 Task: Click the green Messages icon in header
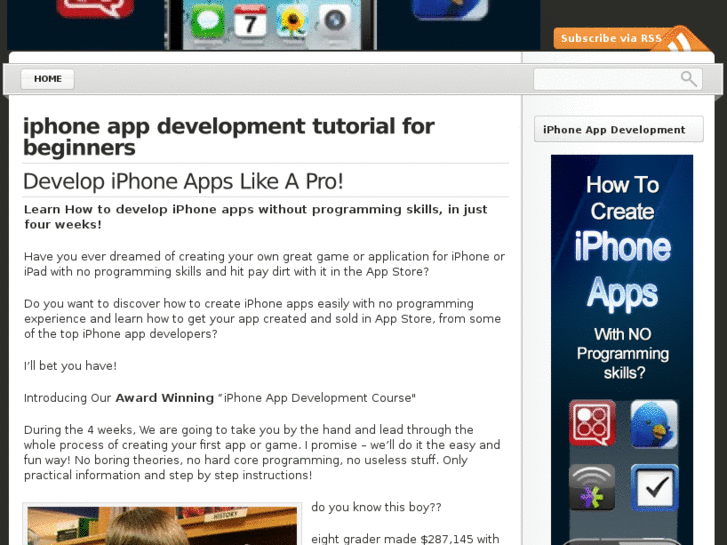click(208, 20)
